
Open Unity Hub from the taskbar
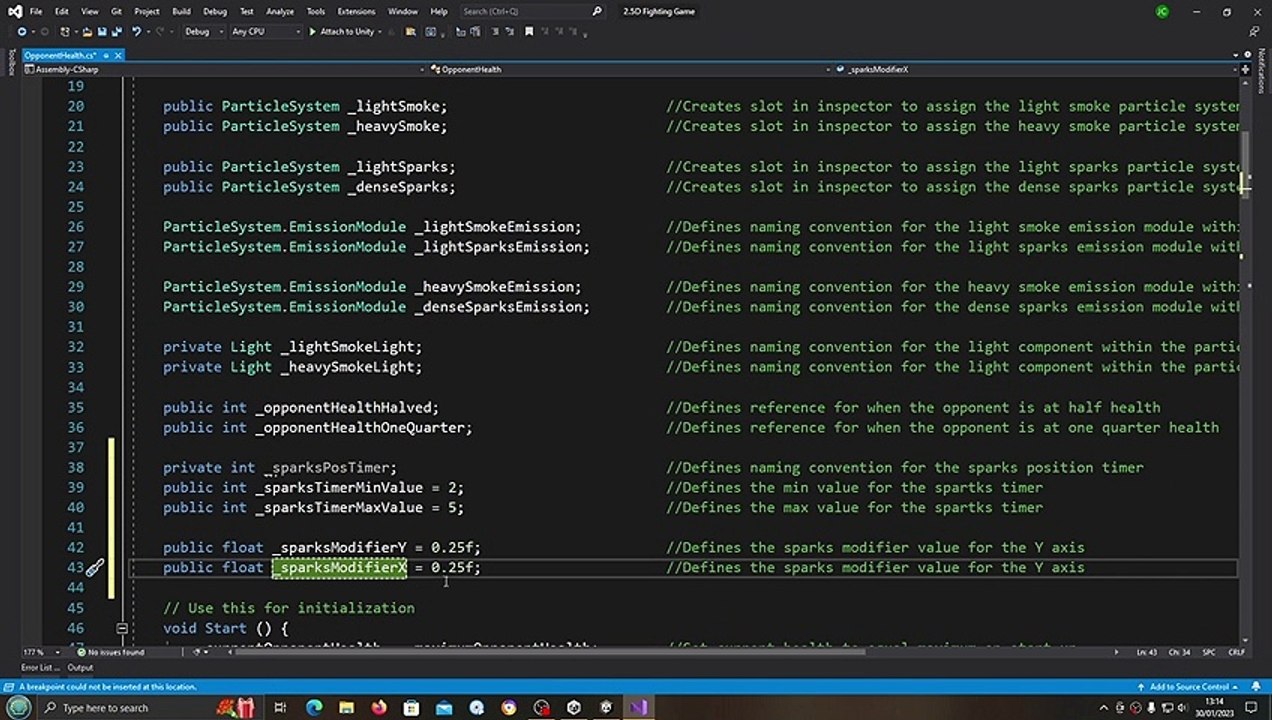tap(574, 708)
